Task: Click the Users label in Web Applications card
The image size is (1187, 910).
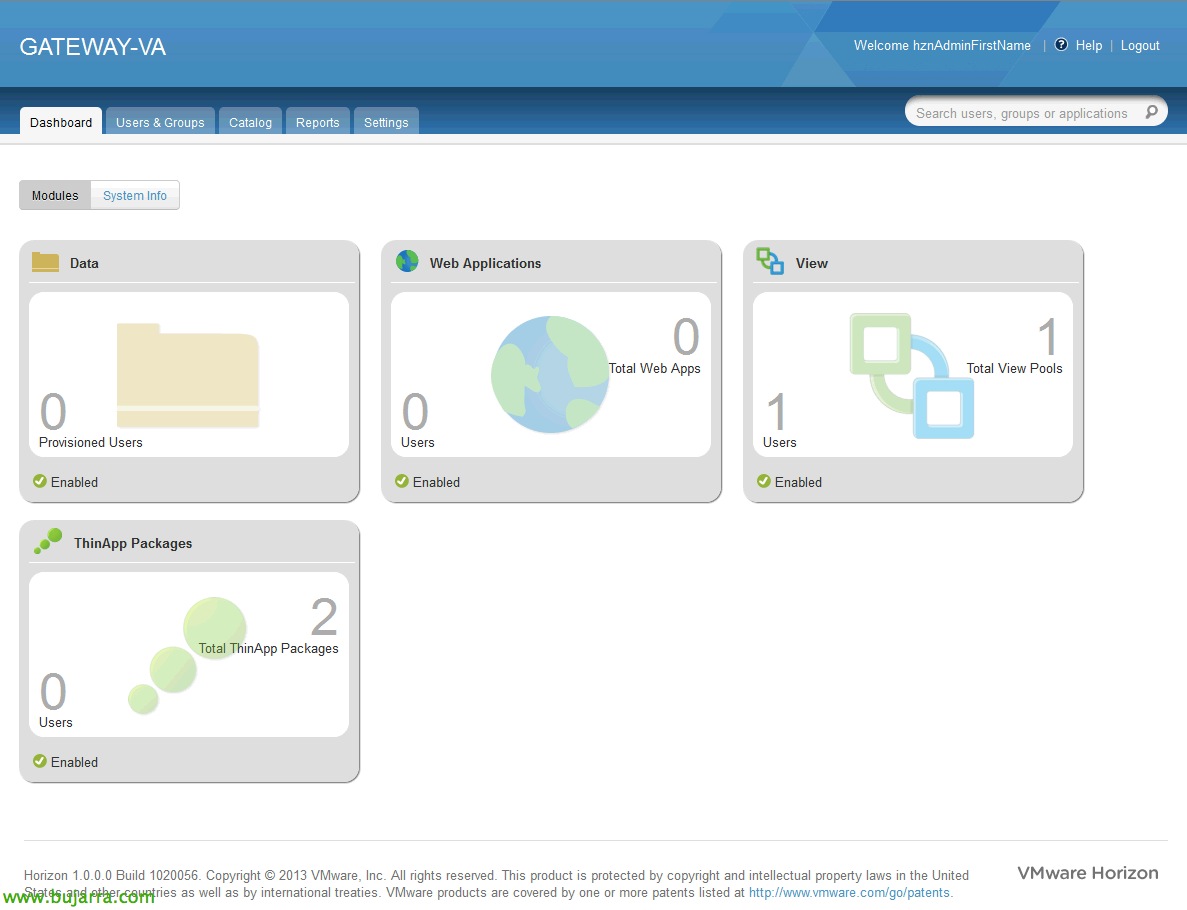Action: 418,442
